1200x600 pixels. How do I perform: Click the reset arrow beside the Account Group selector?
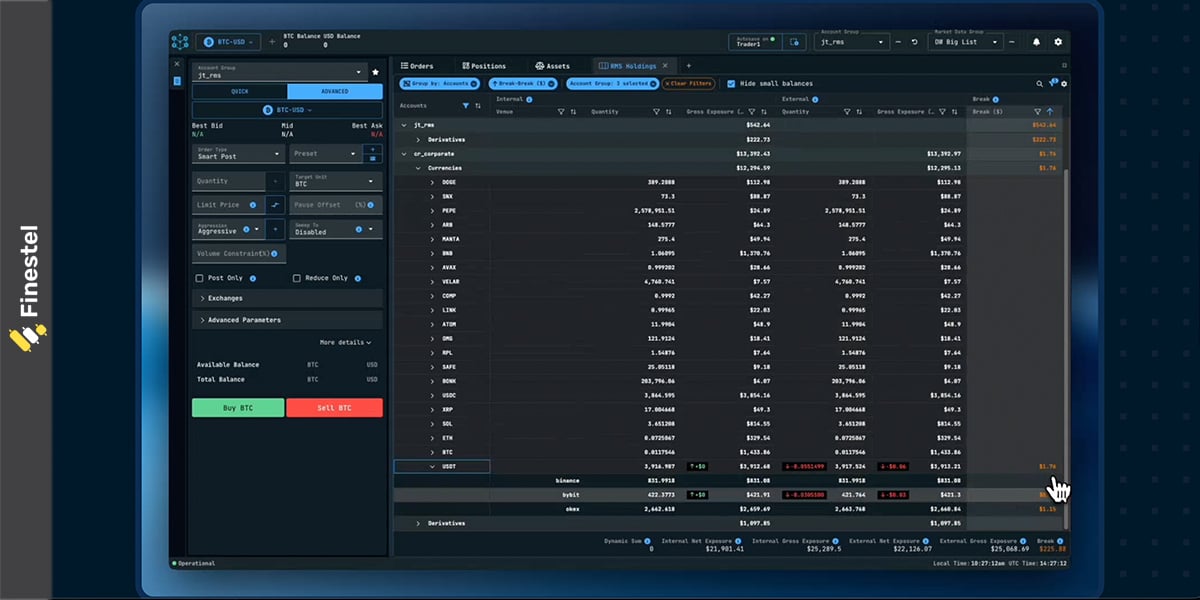[x=914, y=42]
